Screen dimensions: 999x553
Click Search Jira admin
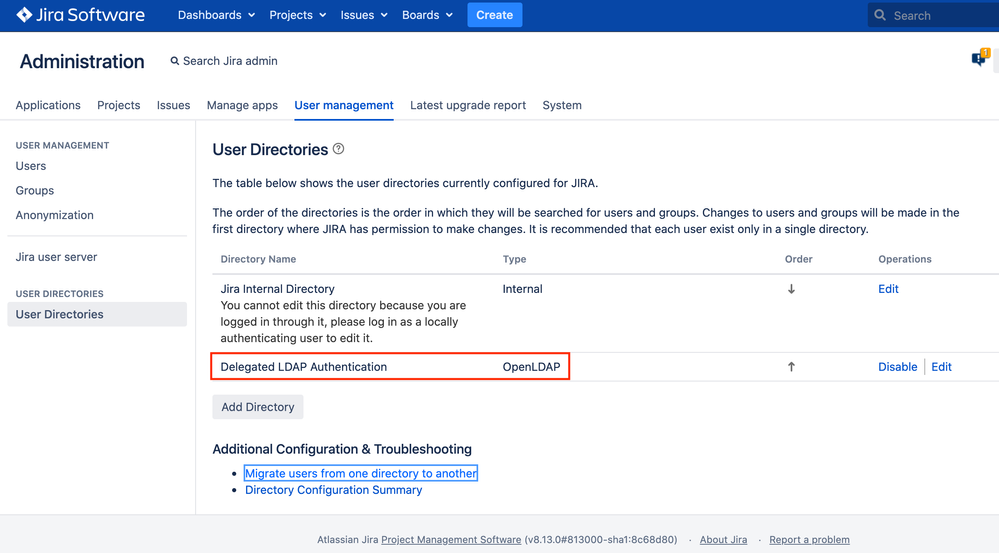[224, 61]
